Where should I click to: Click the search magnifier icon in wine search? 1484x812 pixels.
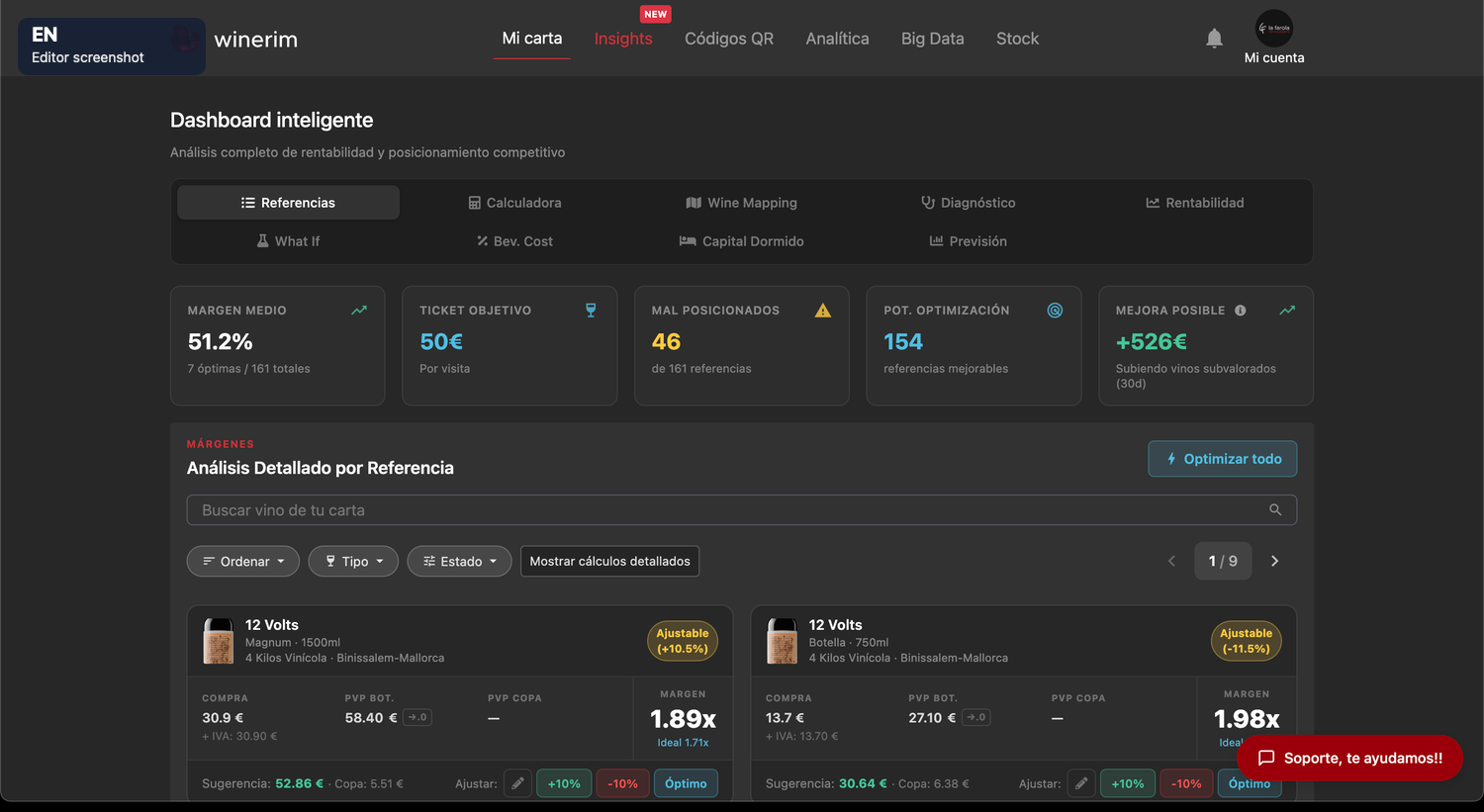[x=1275, y=510]
